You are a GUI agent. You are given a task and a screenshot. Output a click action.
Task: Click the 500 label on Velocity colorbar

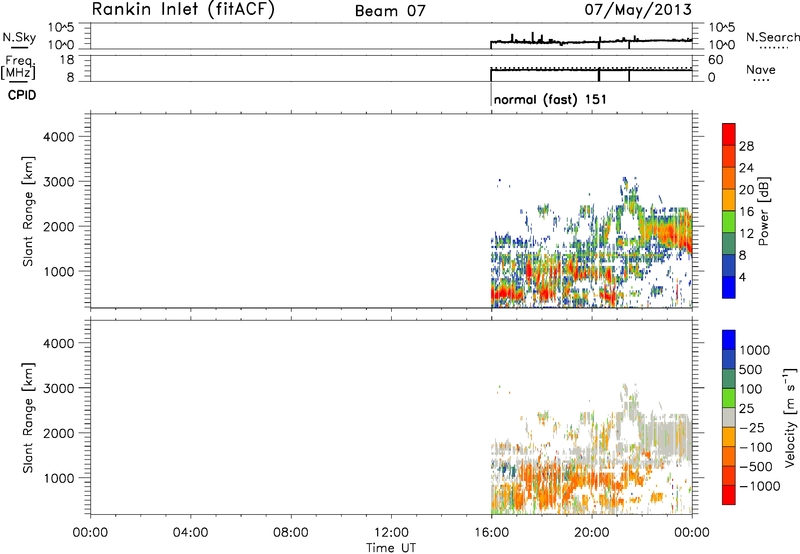coord(751,369)
